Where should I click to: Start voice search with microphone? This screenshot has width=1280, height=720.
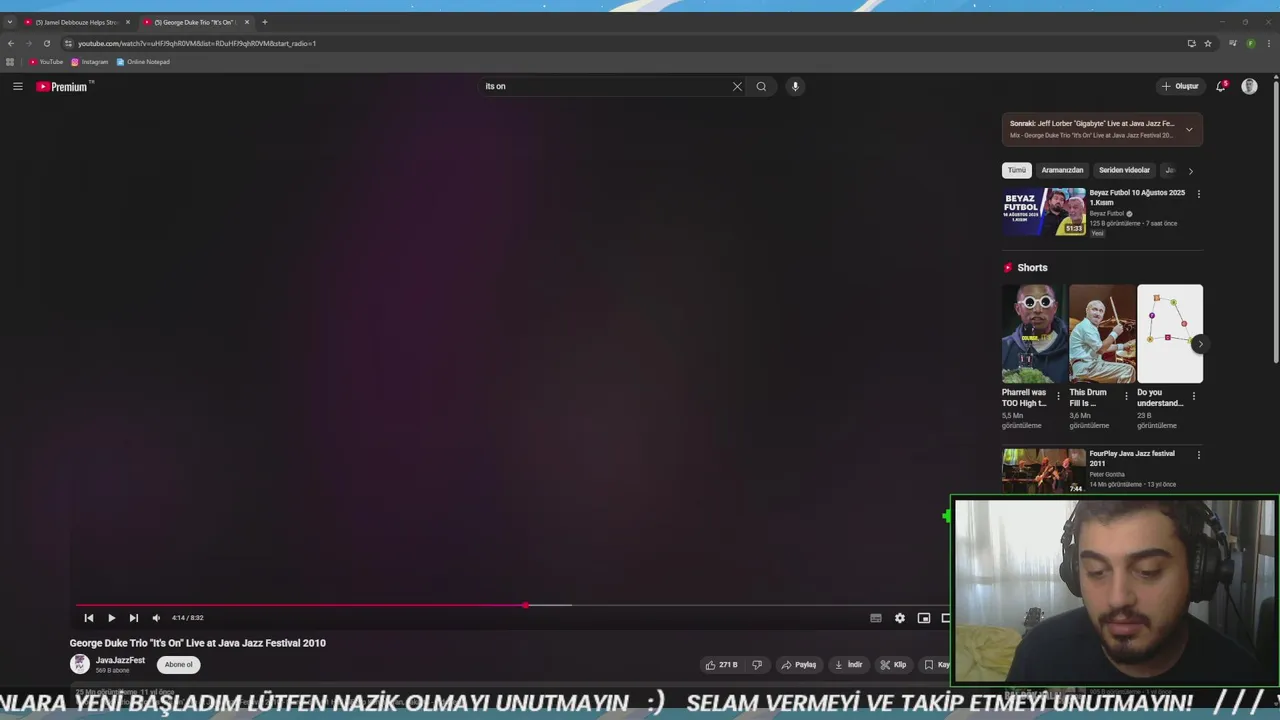click(x=795, y=86)
